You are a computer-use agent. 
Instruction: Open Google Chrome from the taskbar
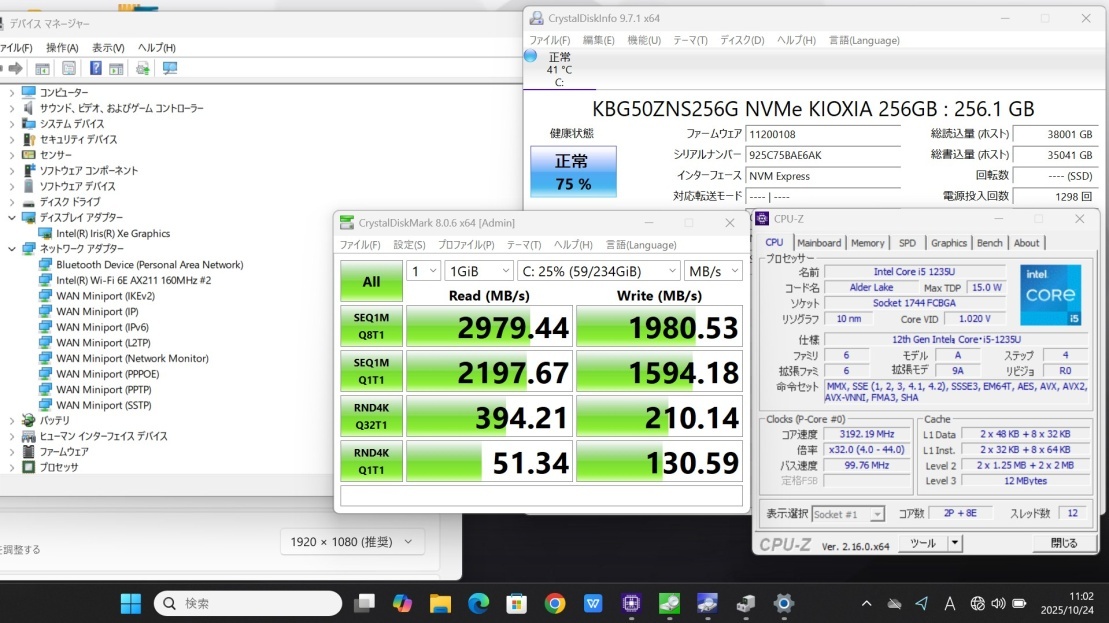pyautogui.click(x=555, y=603)
